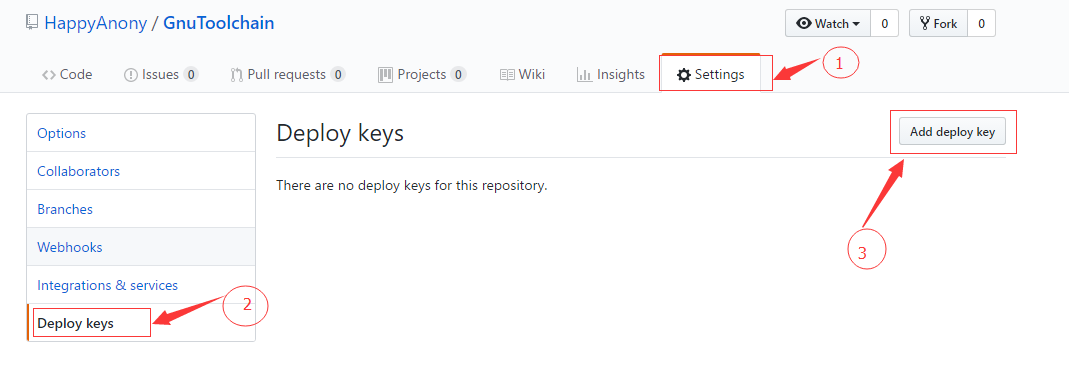
Task: Click the fork icon on Fork button
Action: pos(925,23)
